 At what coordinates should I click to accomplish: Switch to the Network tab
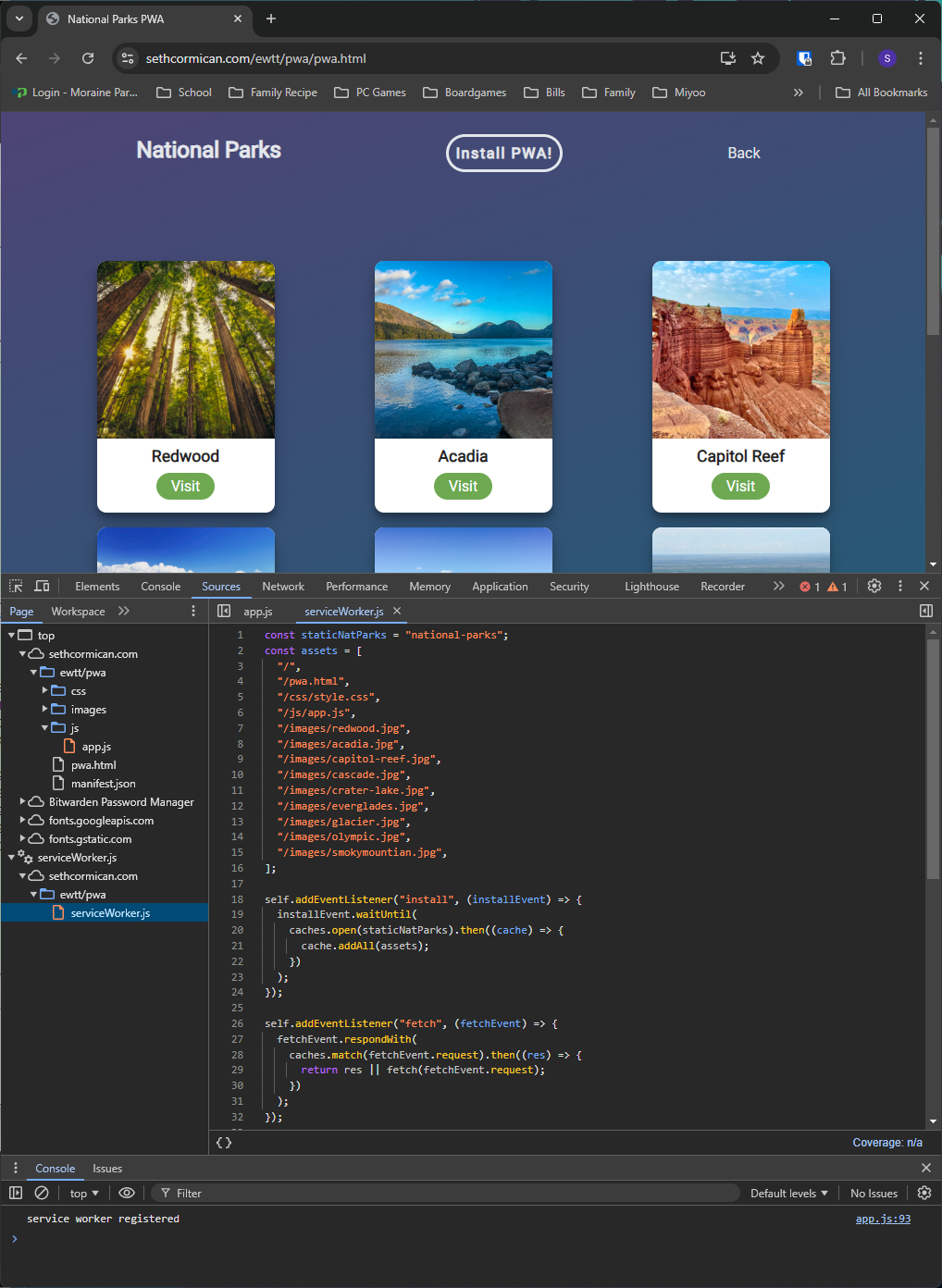282,586
